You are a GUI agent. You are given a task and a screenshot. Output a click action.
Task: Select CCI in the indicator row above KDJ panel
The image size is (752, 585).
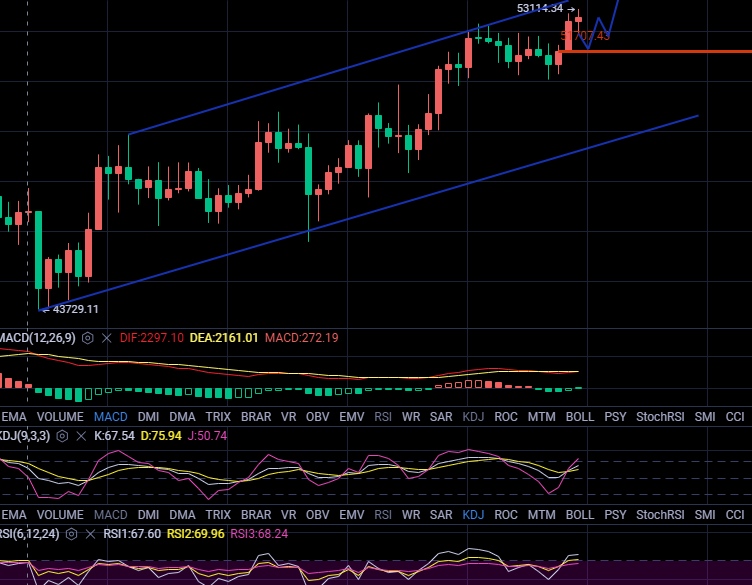(735, 417)
